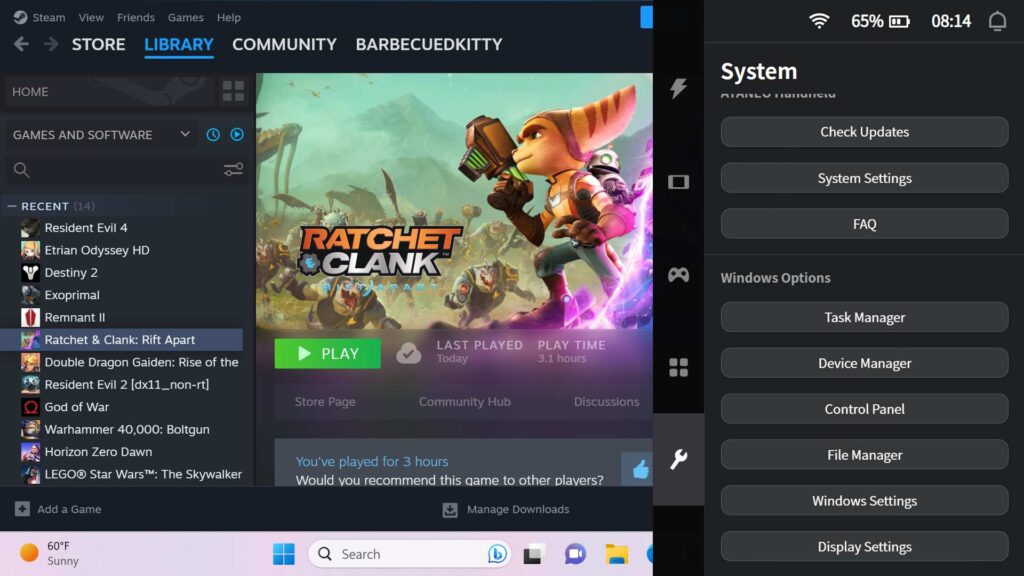Click the Windows taskbar Search box
1024x576 pixels.
[x=400, y=554]
